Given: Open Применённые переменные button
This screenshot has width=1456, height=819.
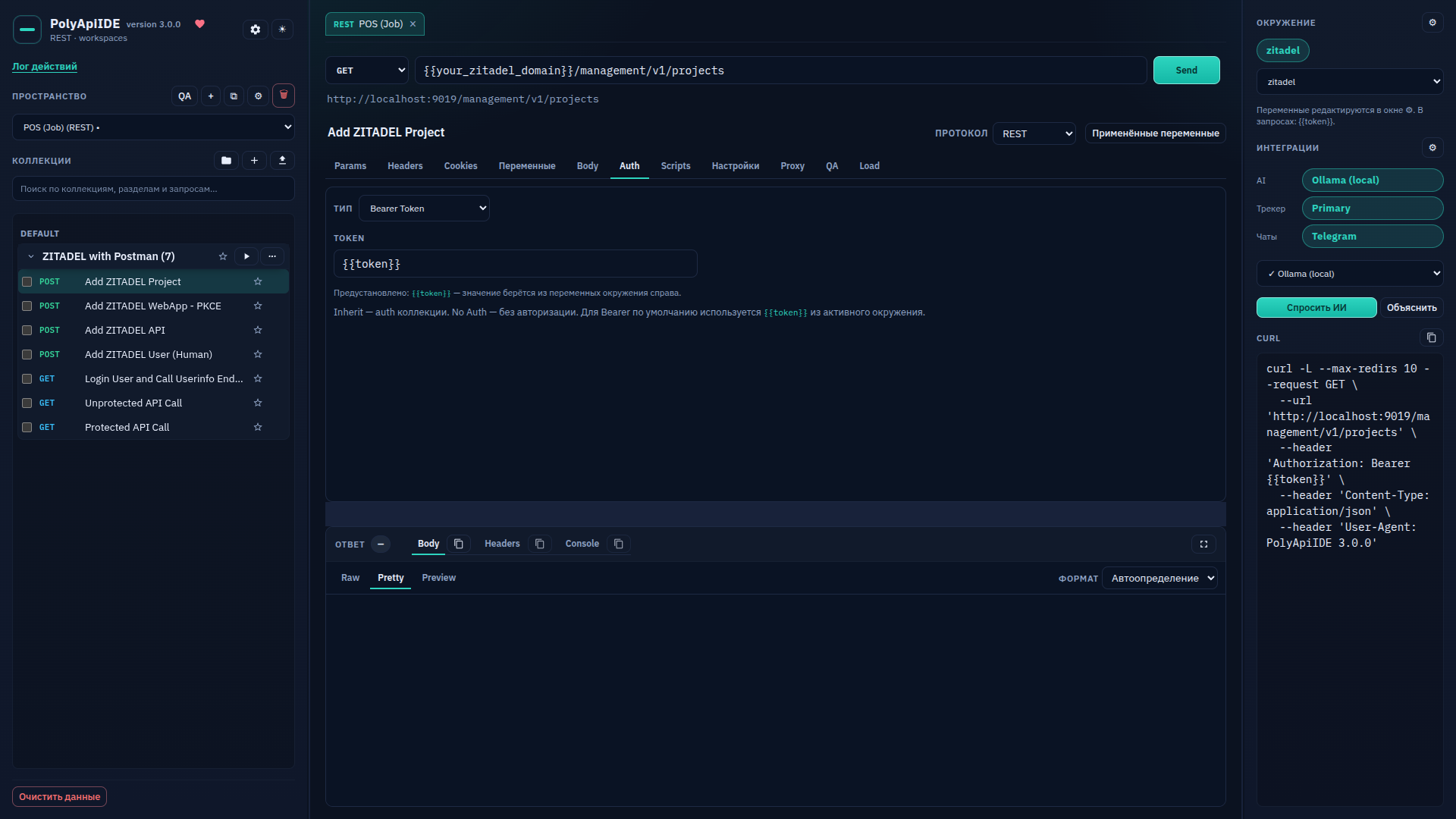Looking at the screenshot, I should click(1156, 133).
